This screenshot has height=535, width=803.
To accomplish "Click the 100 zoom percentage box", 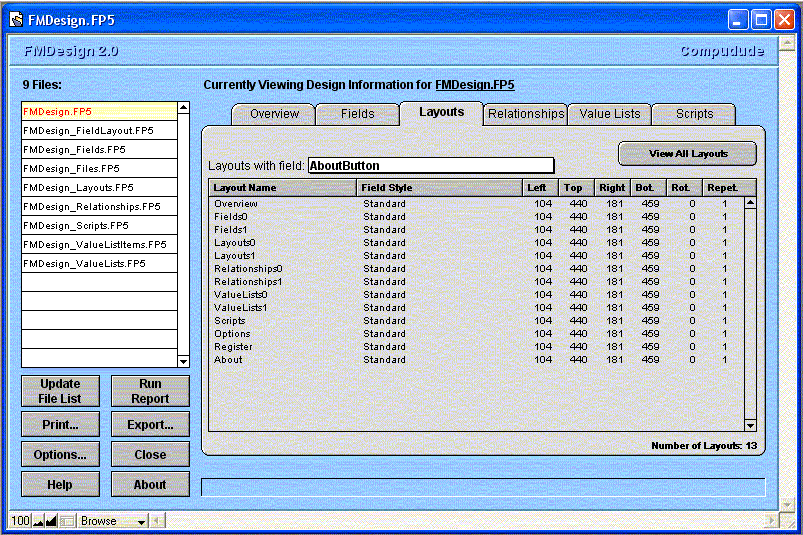I will coord(20,521).
